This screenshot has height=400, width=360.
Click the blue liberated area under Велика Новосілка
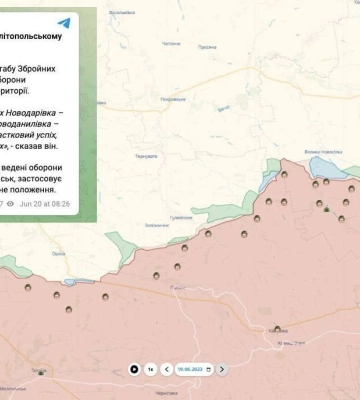pyautogui.click(x=325, y=169)
